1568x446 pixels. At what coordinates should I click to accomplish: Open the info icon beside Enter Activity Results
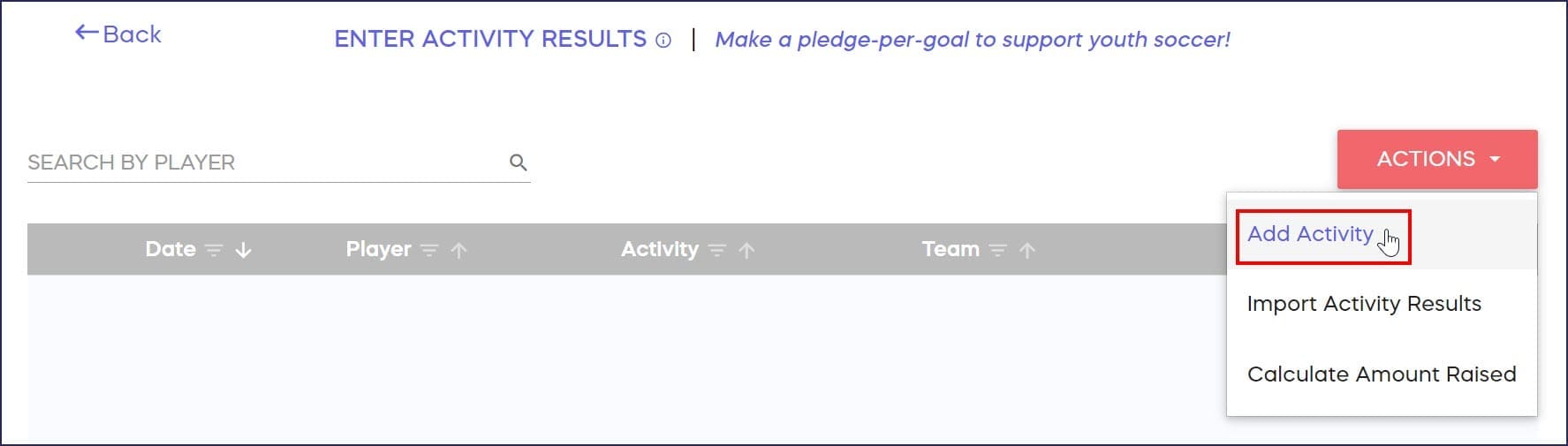click(663, 41)
